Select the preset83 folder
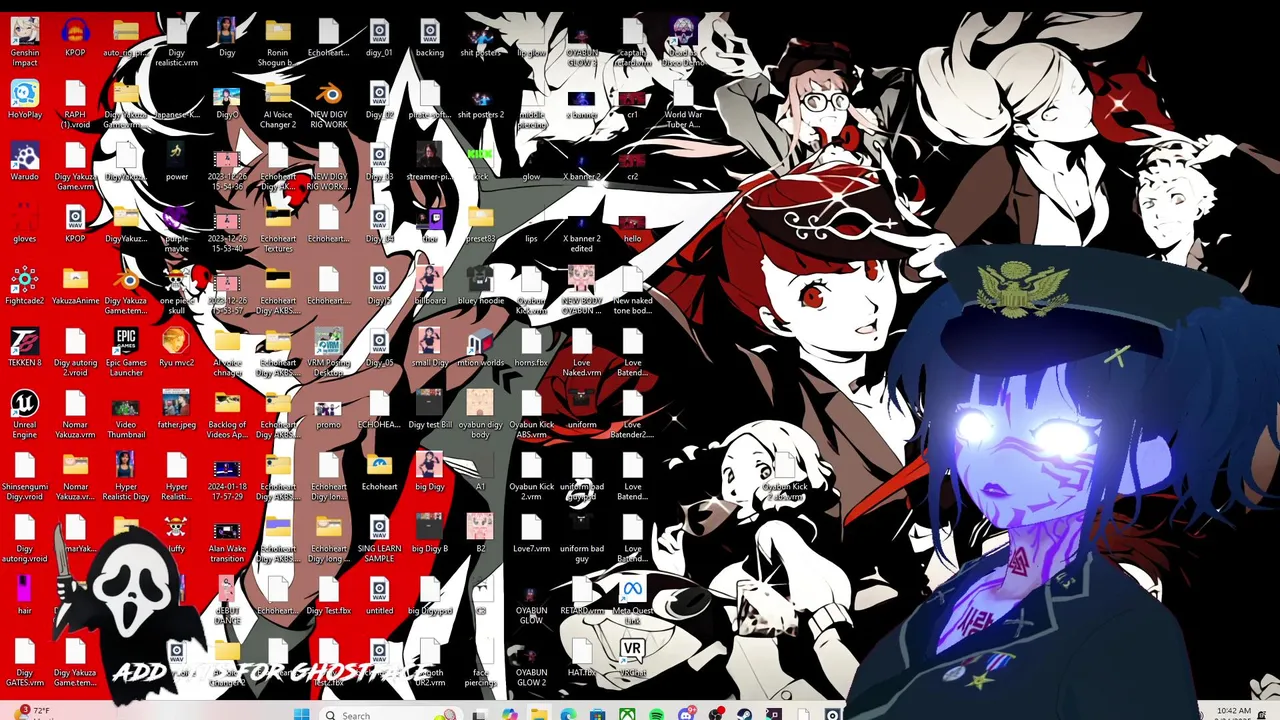 (480, 224)
